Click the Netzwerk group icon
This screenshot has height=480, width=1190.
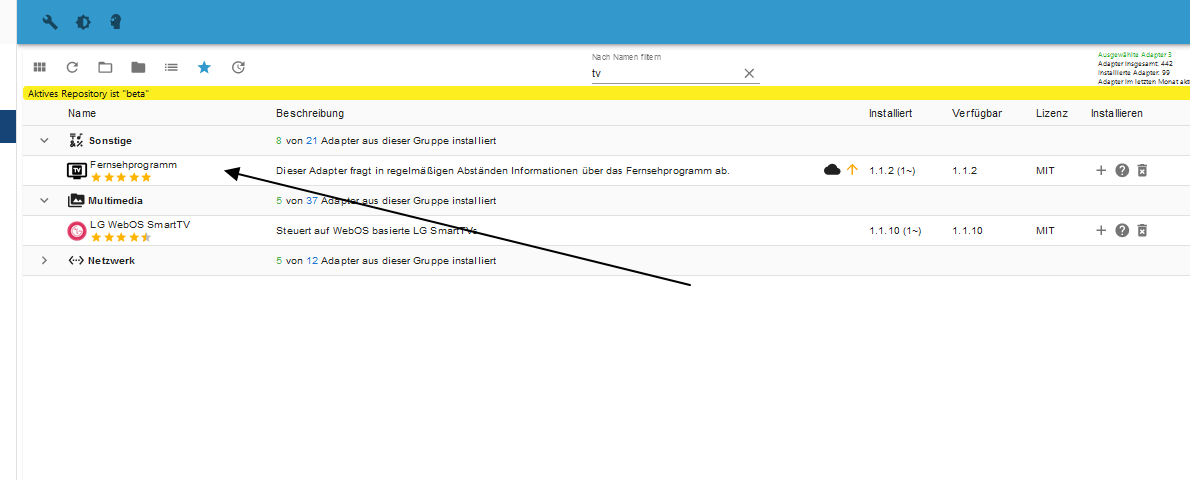coord(76,261)
